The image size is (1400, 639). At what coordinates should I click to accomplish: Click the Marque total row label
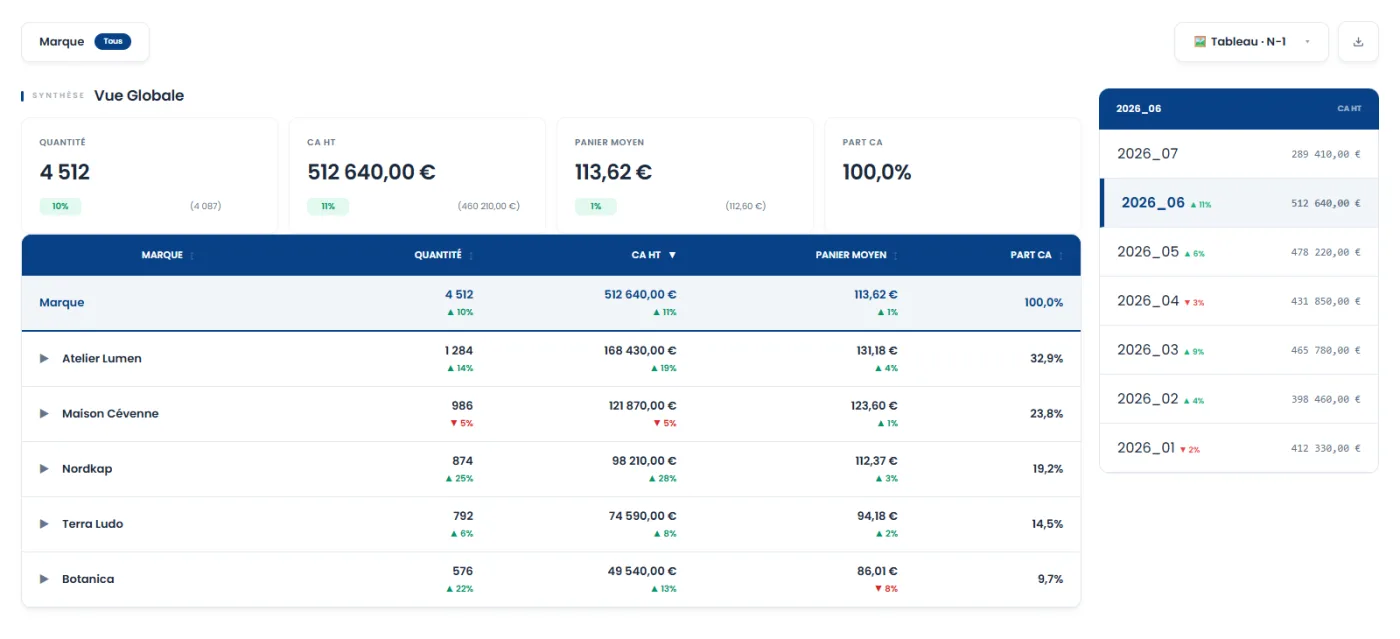tap(62, 303)
